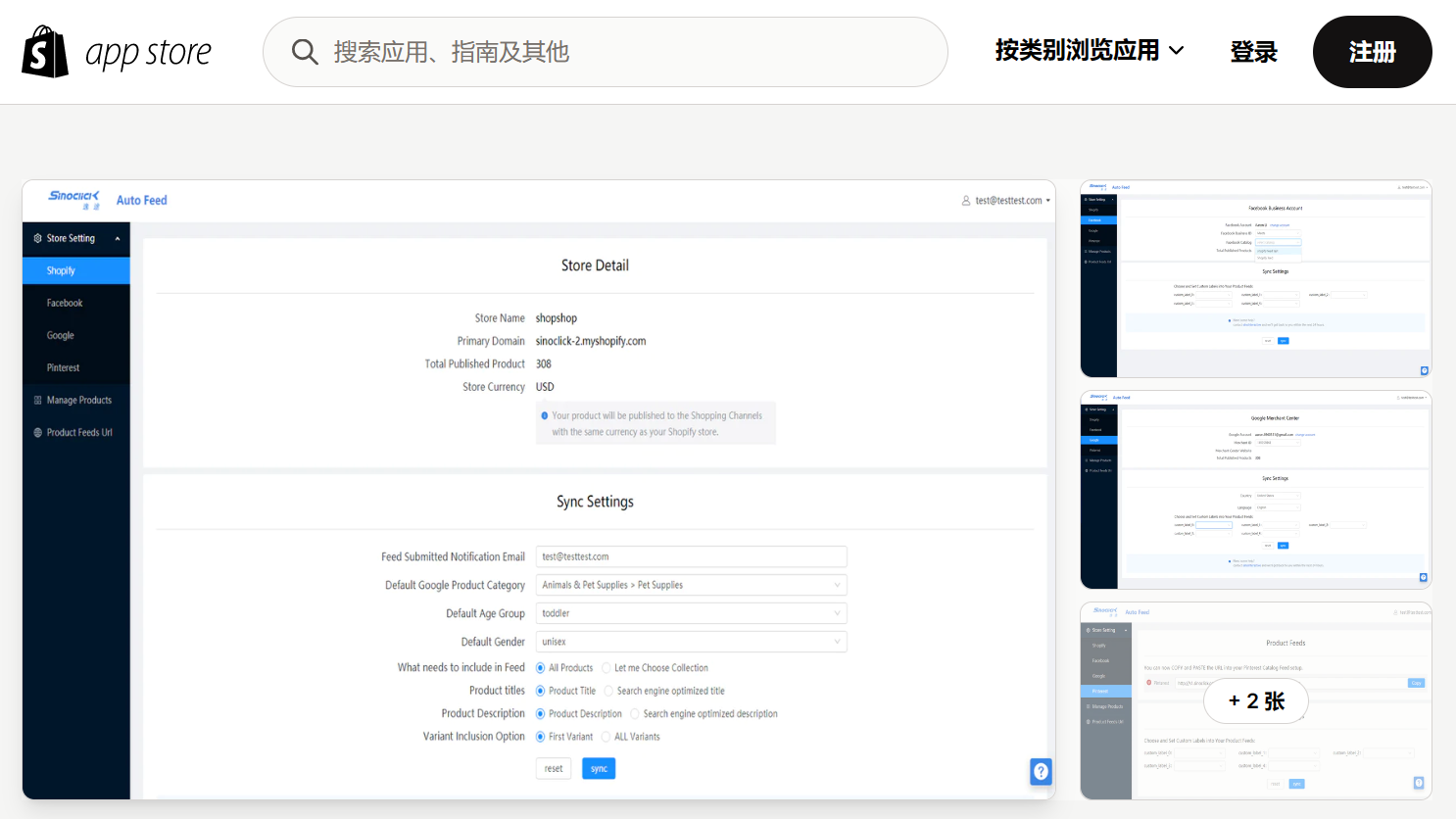Click the Store Detail heading
Screen dimensions: 1456x819
pos(595,265)
